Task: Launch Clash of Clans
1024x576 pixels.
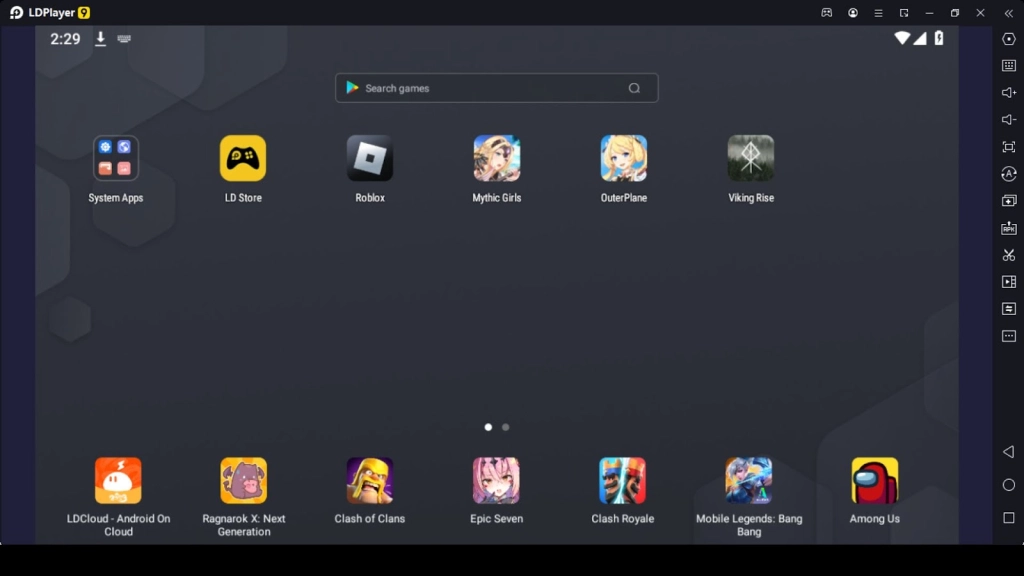Action: 370,481
